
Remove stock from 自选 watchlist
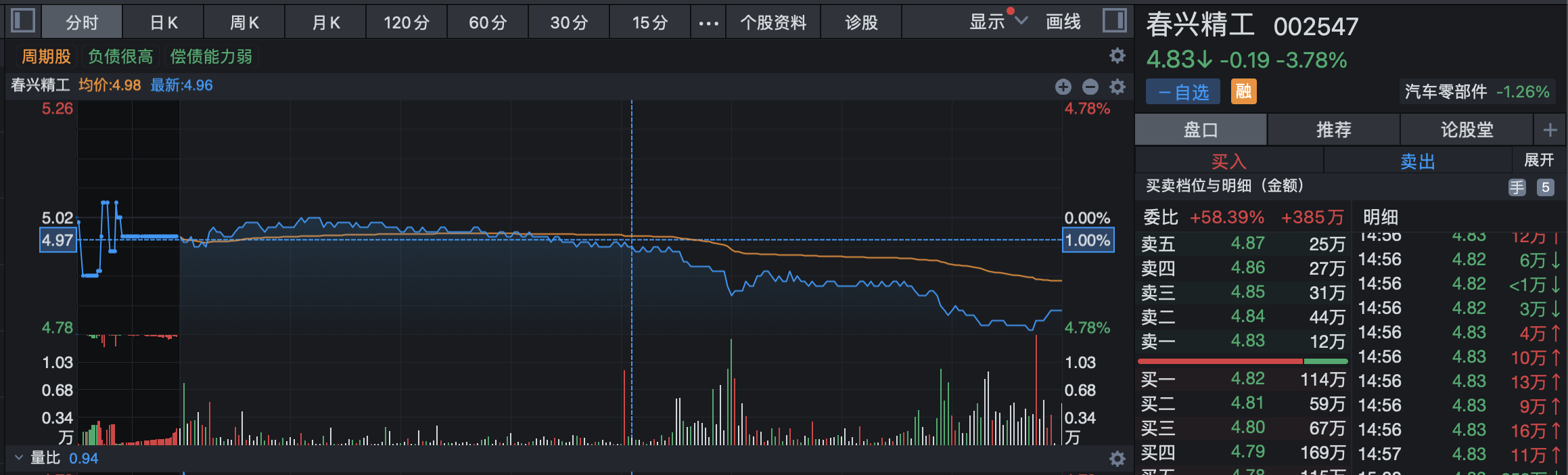(1182, 92)
